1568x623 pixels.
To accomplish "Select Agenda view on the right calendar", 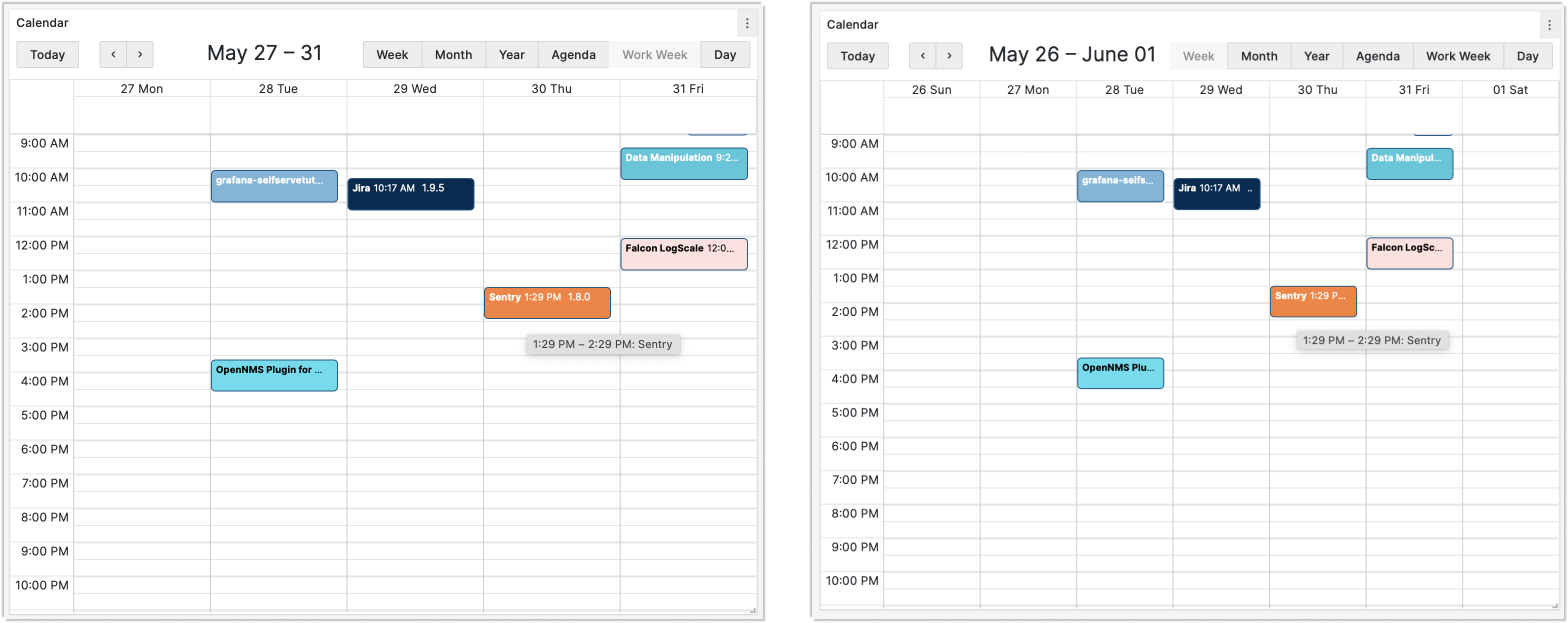I will coord(1377,55).
